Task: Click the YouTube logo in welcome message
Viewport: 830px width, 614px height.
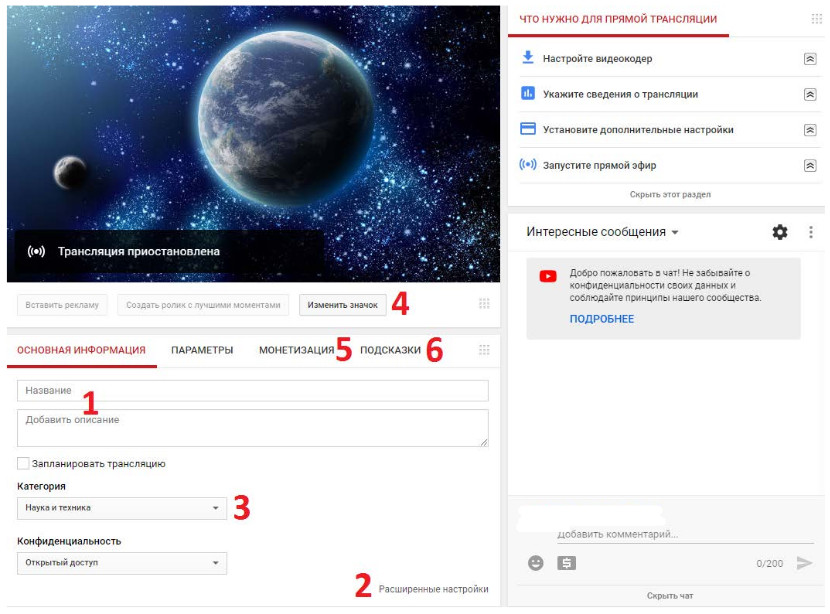Action: point(548,276)
